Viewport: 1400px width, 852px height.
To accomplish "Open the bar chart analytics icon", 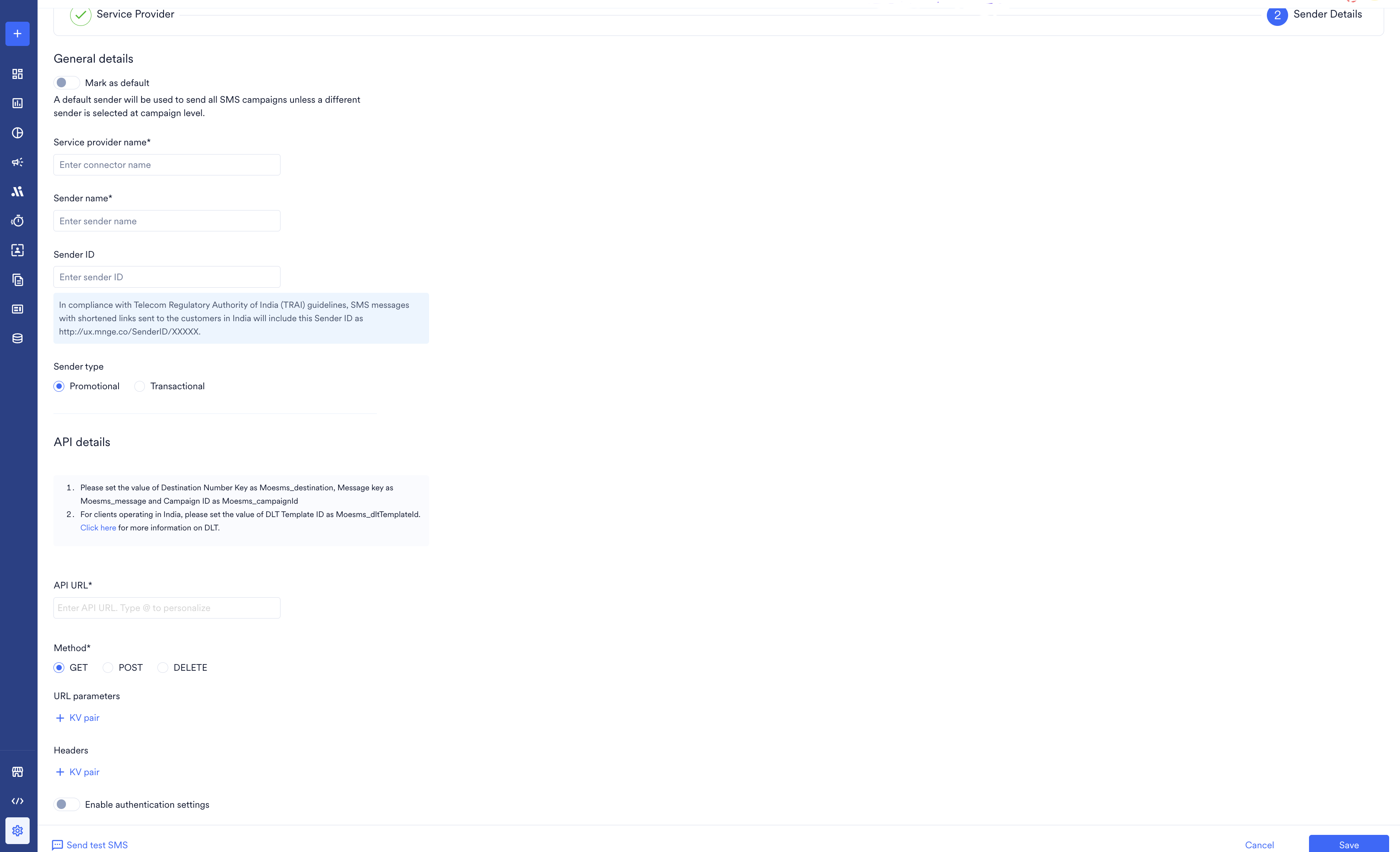I will coord(18,104).
